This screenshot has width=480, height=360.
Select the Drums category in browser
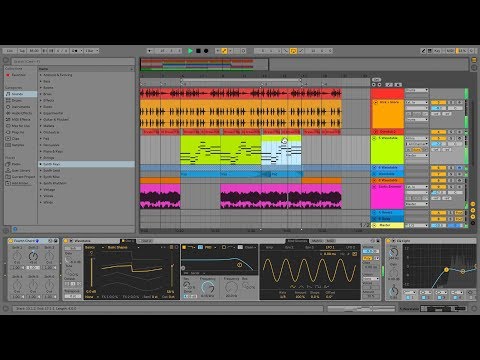point(21,100)
